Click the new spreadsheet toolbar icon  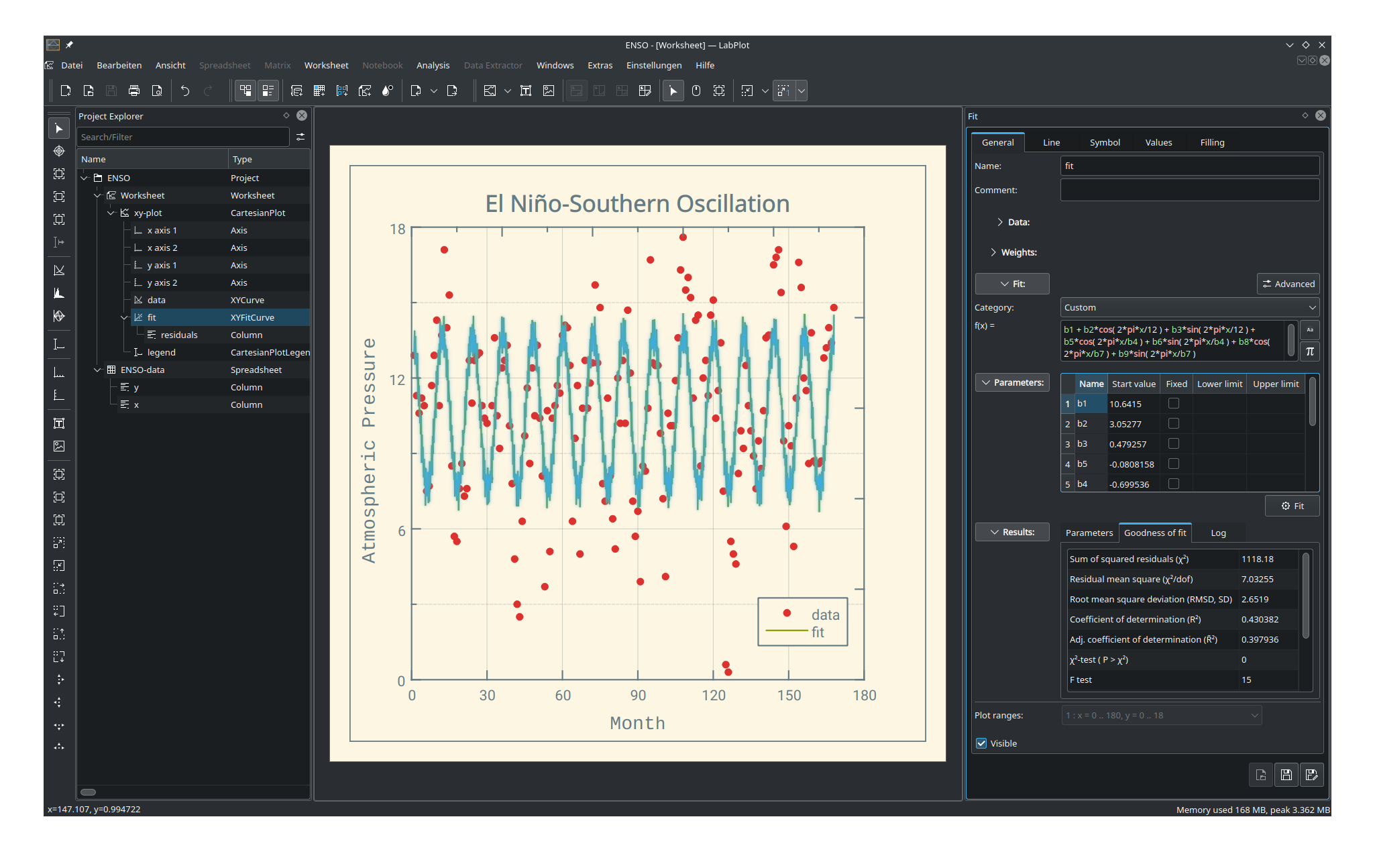319,91
